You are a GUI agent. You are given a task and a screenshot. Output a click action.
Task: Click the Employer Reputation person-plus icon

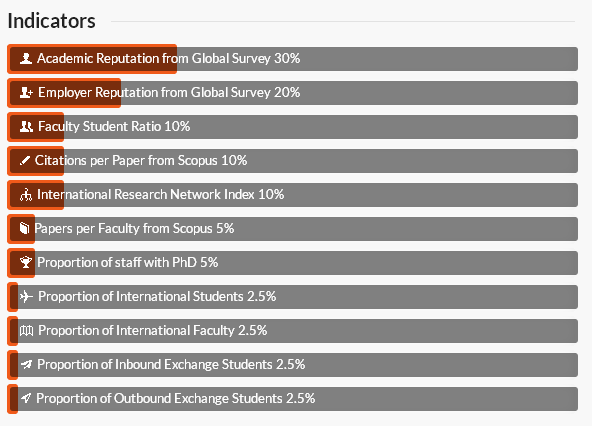point(26,93)
